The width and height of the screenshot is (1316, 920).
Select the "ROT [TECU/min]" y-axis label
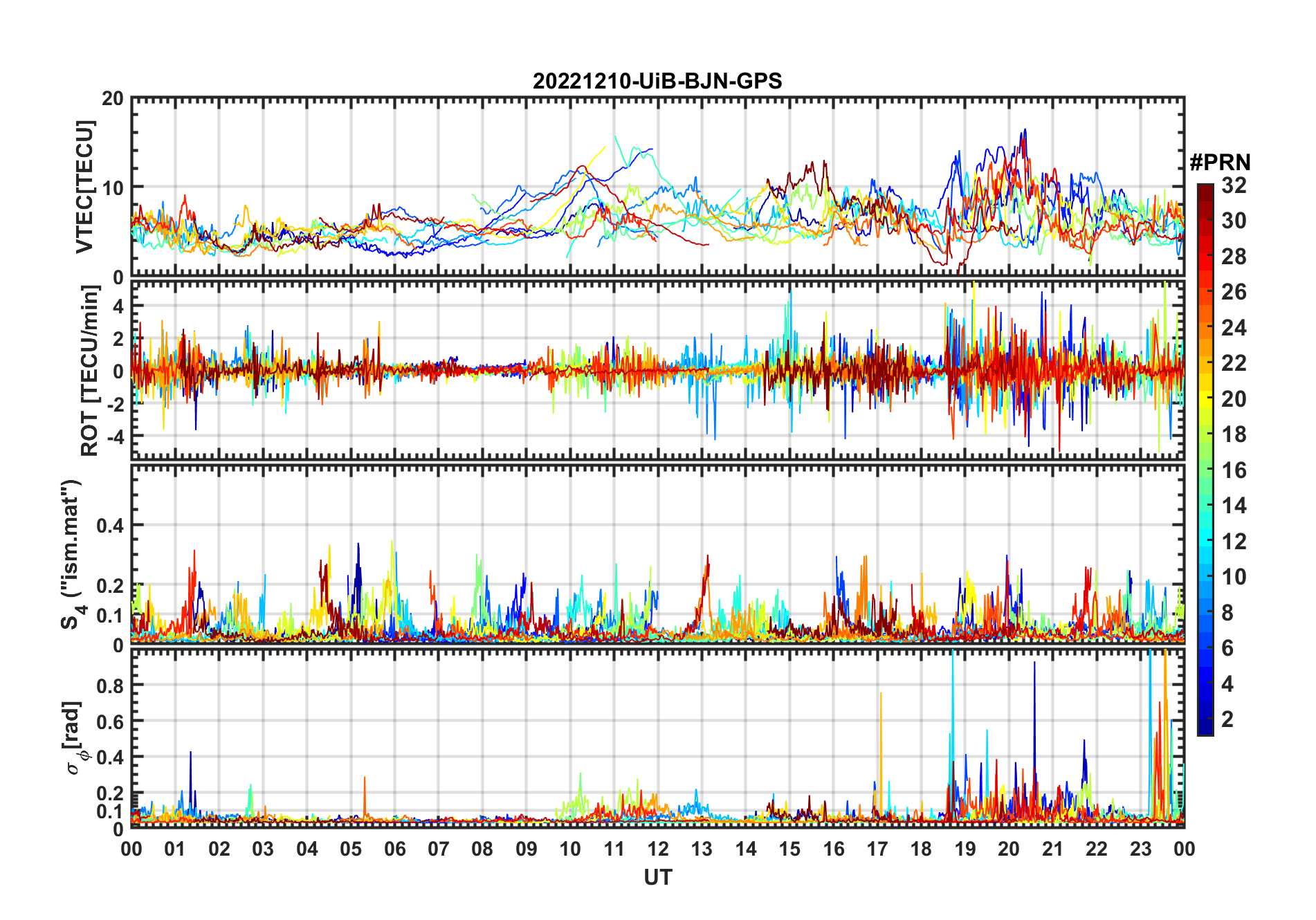pyautogui.click(x=90, y=371)
